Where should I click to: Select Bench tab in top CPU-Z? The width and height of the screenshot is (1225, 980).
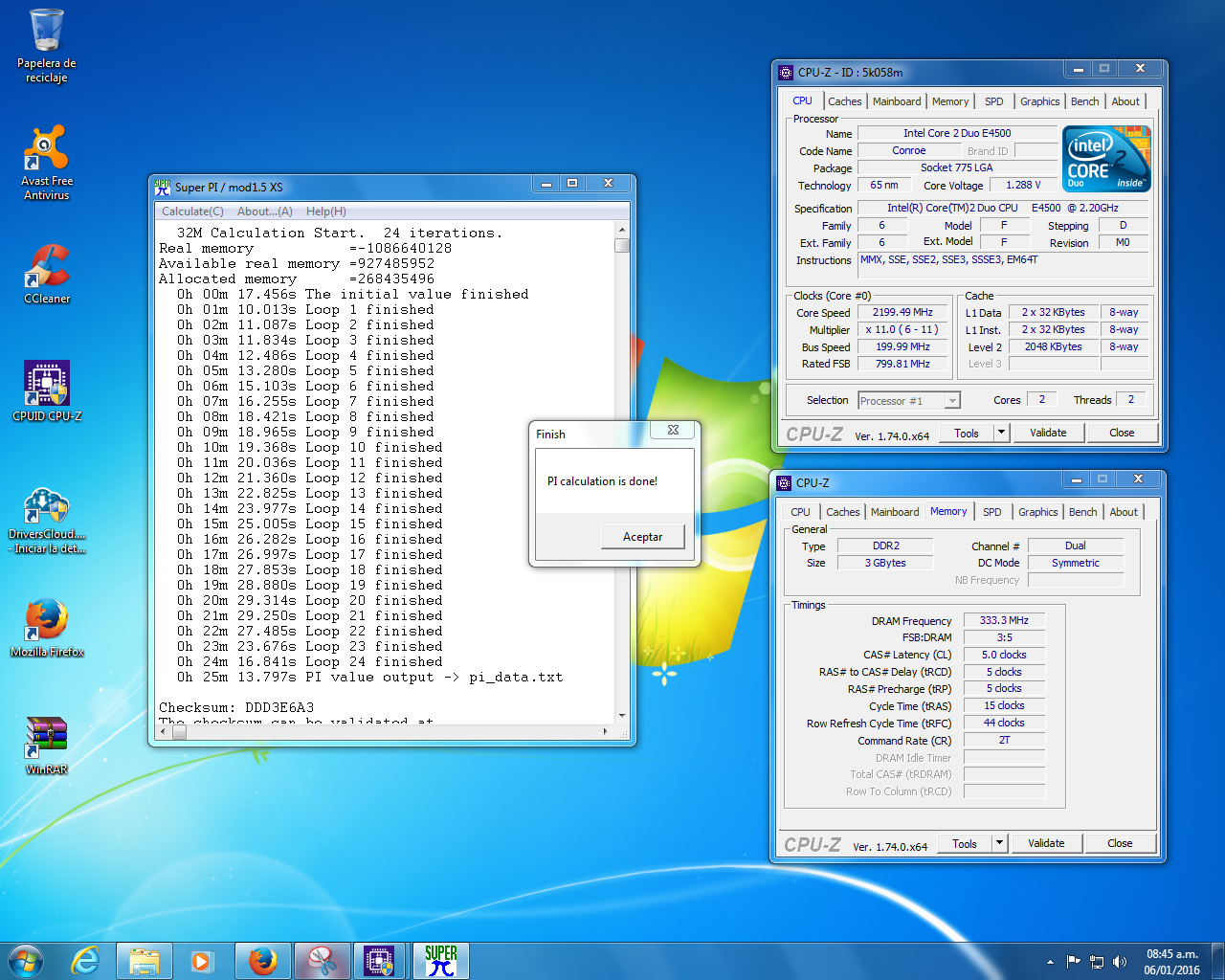pos(1085,101)
